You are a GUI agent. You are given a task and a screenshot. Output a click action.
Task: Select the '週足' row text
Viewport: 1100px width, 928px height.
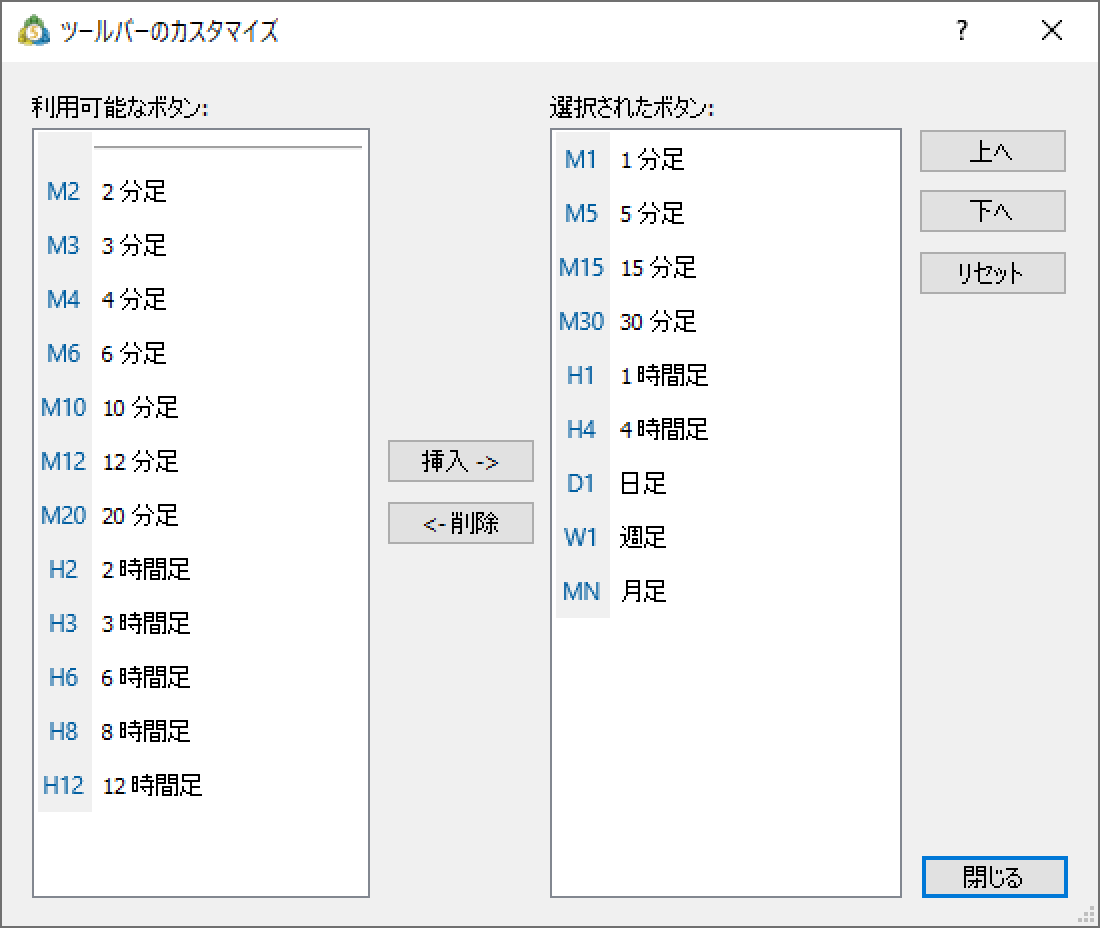[643, 538]
